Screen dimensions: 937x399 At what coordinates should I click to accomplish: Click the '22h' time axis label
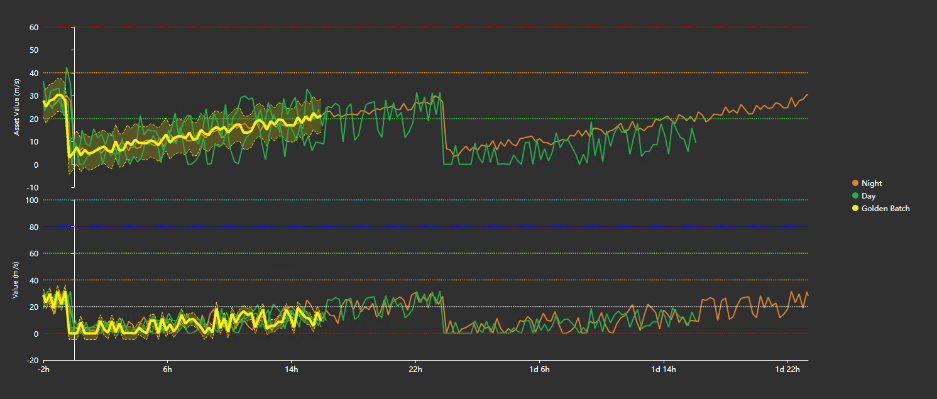coord(415,370)
